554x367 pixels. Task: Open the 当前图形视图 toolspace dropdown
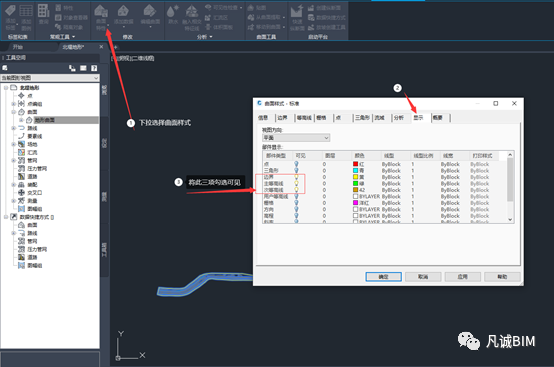click(50, 78)
